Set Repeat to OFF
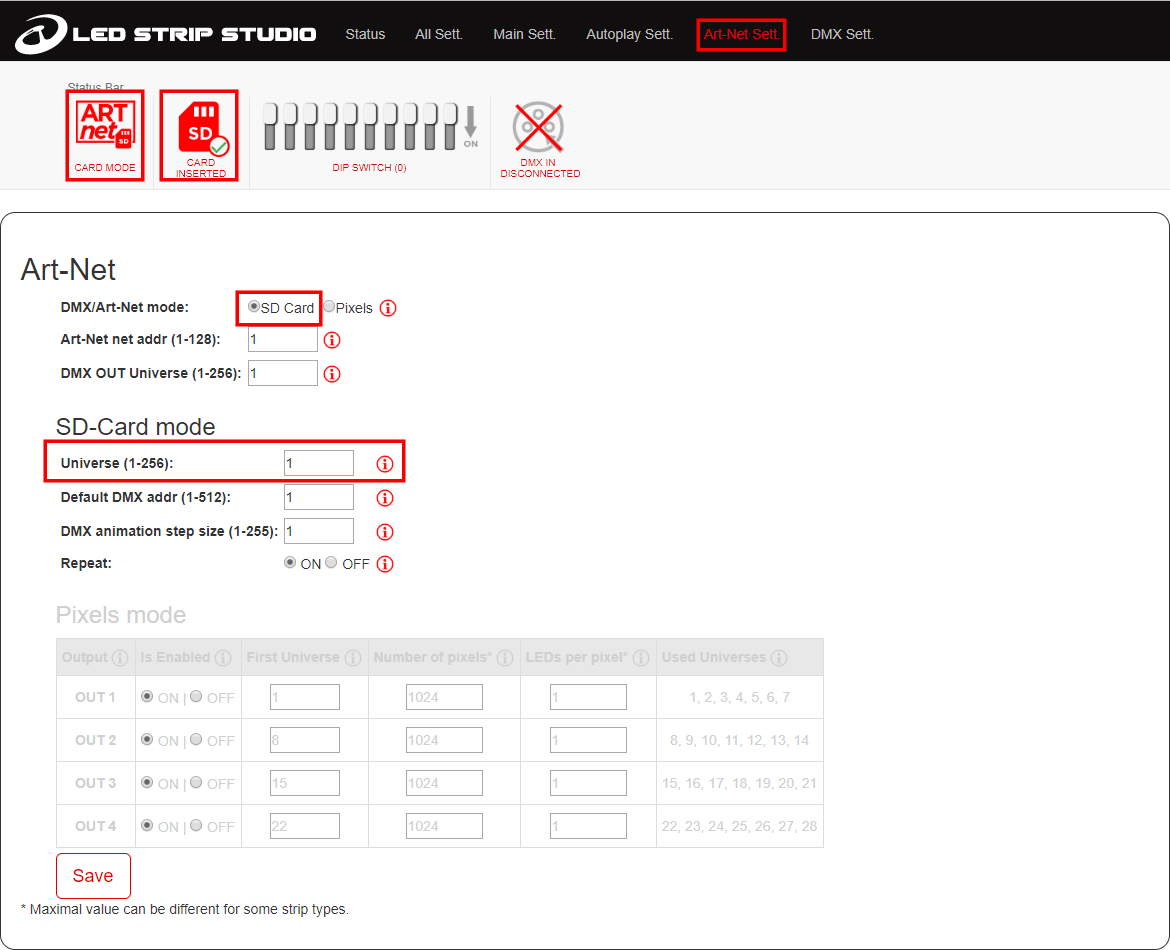The image size is (1170, 950). pos(331,563)
